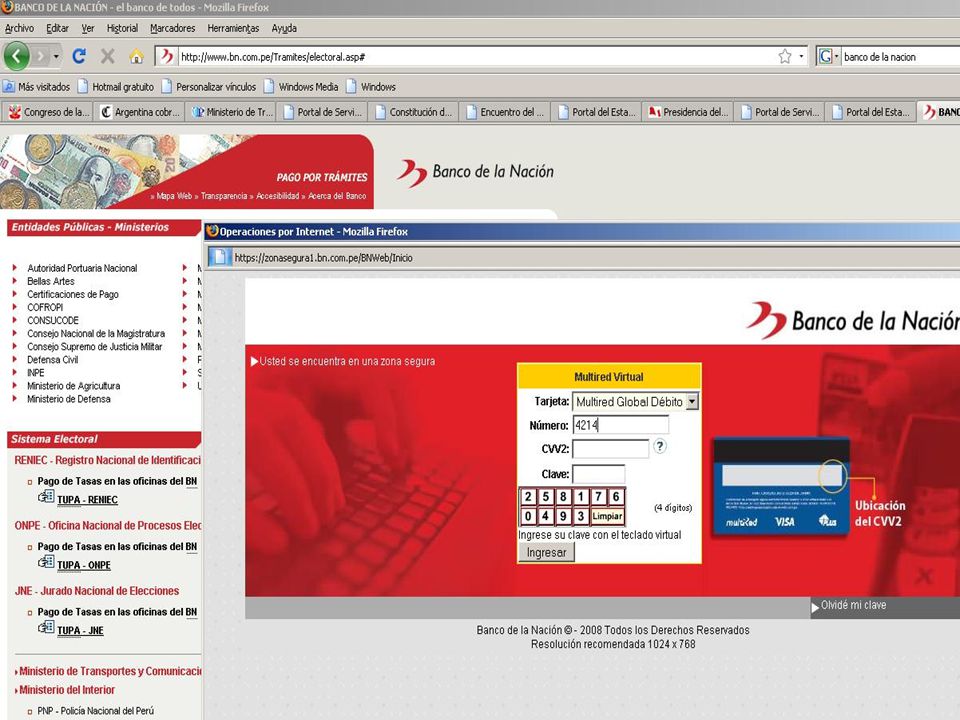Open the Personalizar vínculos bookmark
Image resolution: width=960 pixels, height=720 pixels.
click(x=209, y=87)
